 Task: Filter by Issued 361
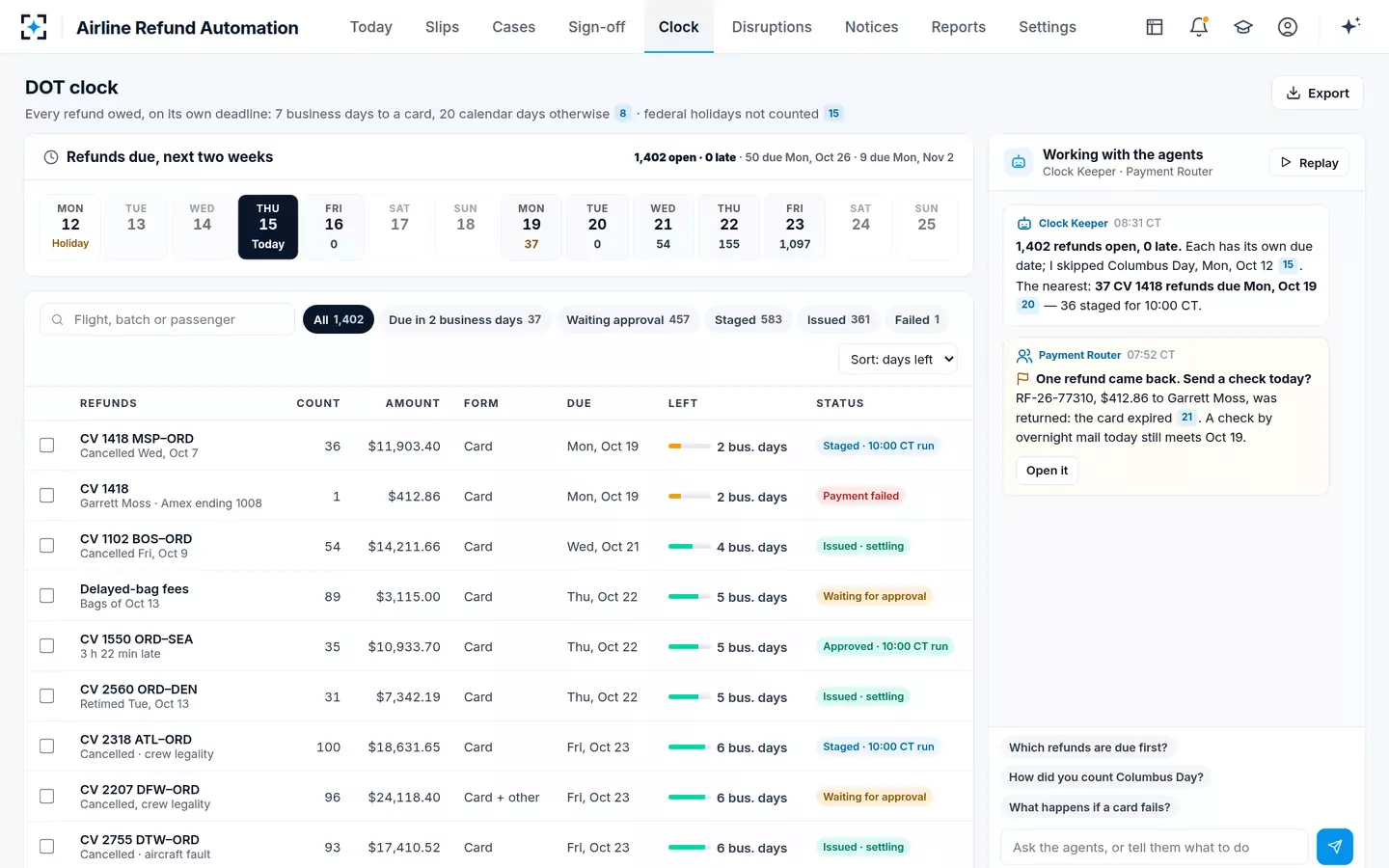pyautogui.click(x=838, y=319)
